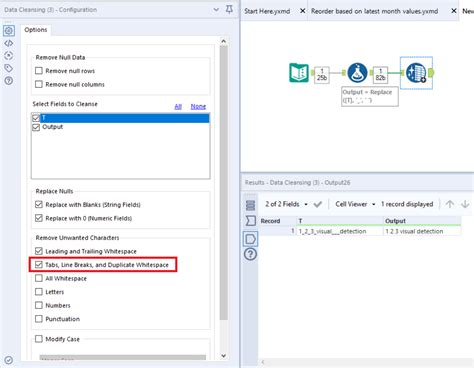Enable Numbers removal checkbox
The width and height of the screenshot is (474, 368).
point(39,305)
